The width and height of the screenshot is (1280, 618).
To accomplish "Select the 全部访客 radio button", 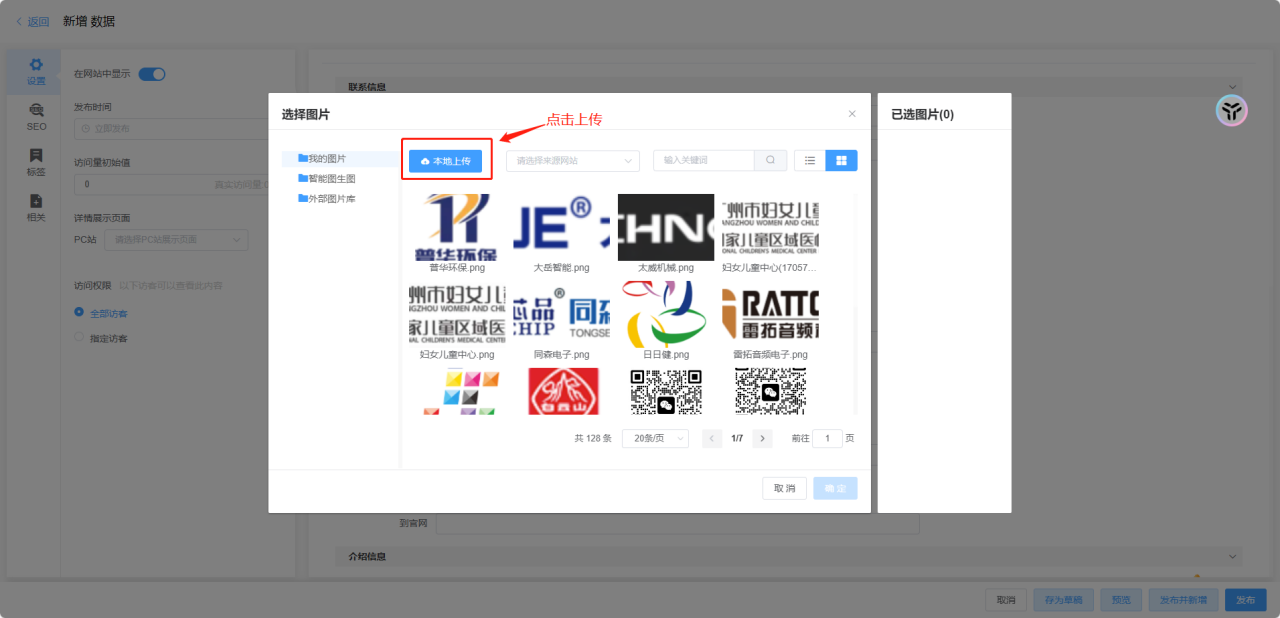I will [79, 313].
